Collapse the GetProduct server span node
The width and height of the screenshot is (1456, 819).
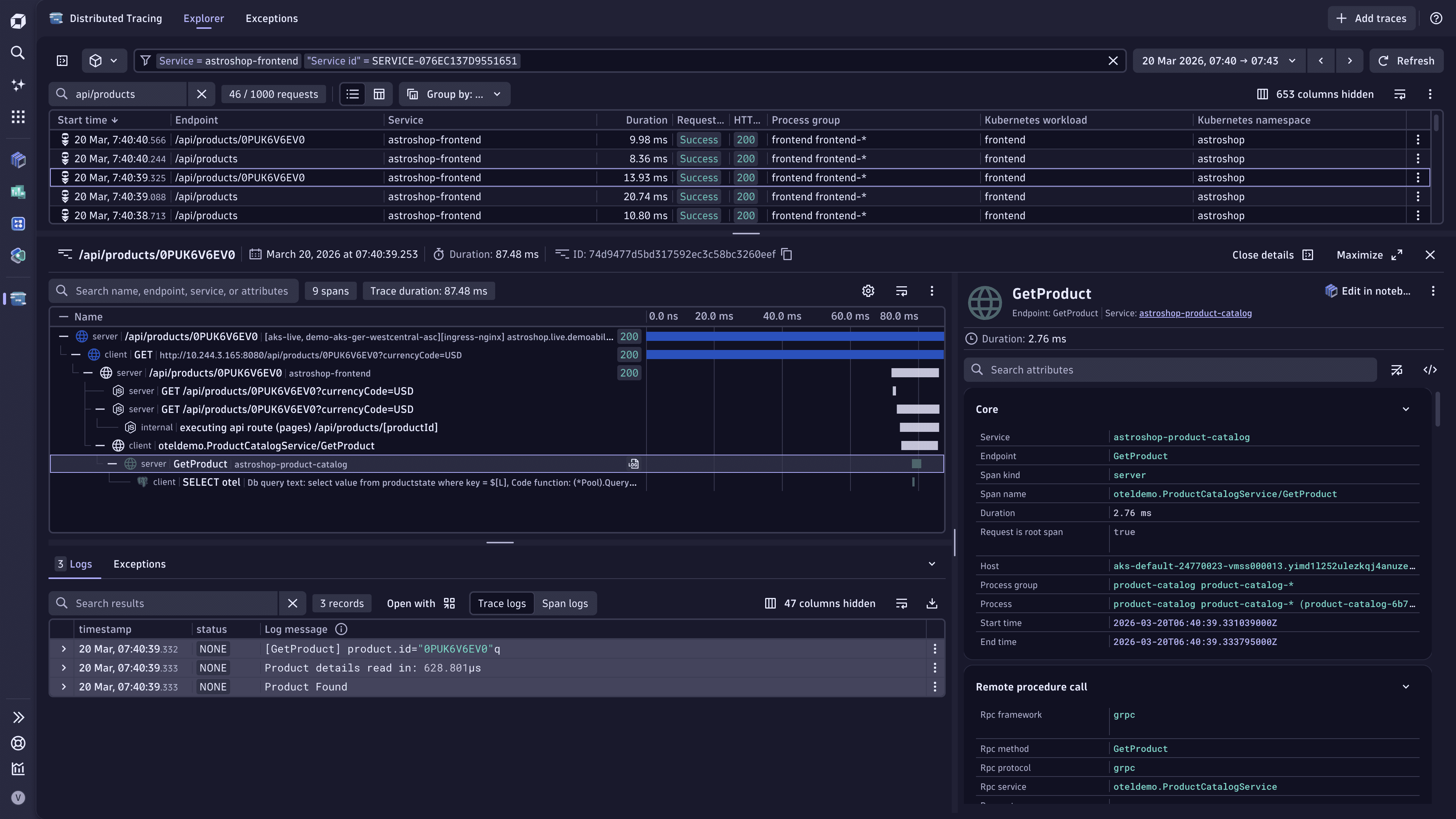point(113,464)
